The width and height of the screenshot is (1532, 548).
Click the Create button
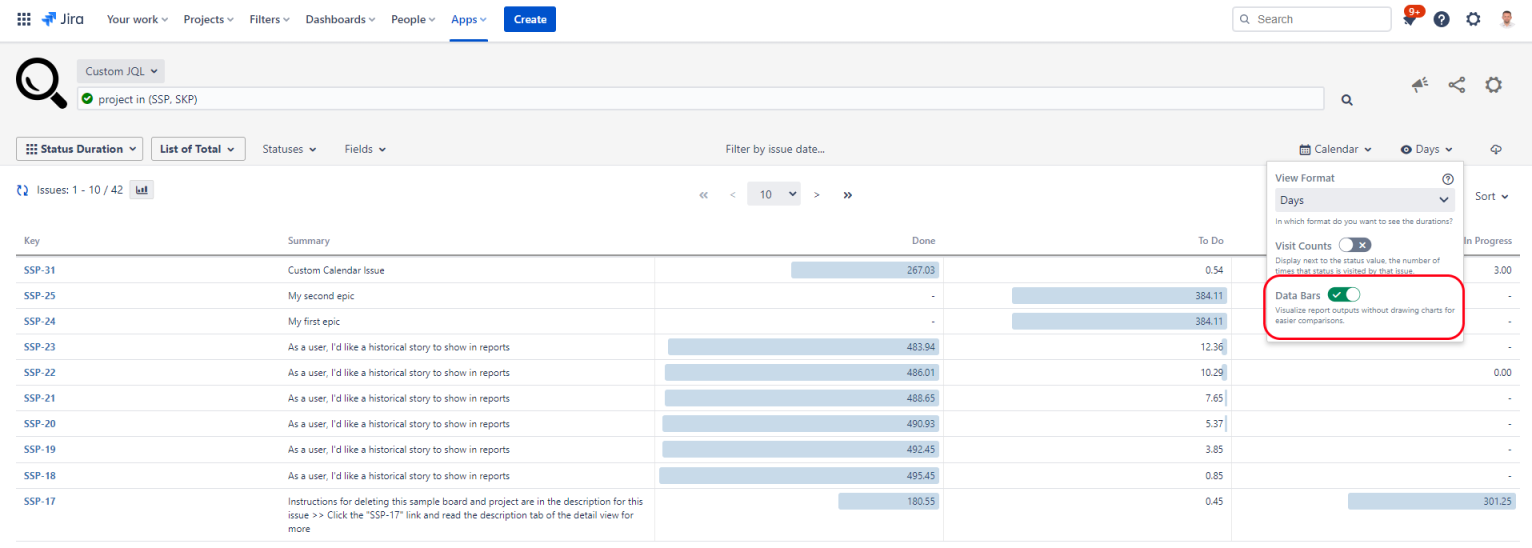(529, 19)
